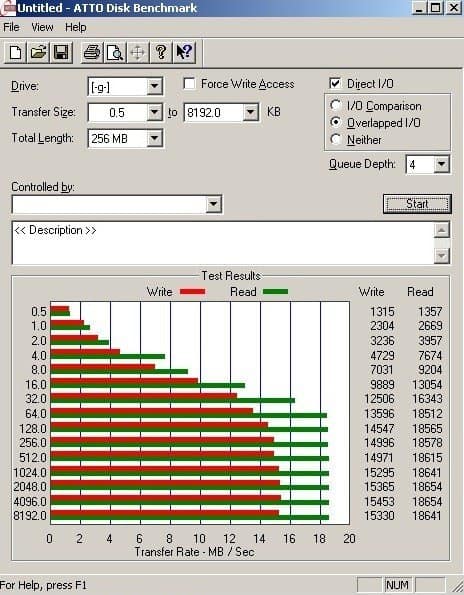Open the View menu
Screen dimensions: 464x595
tap(42, 27)
